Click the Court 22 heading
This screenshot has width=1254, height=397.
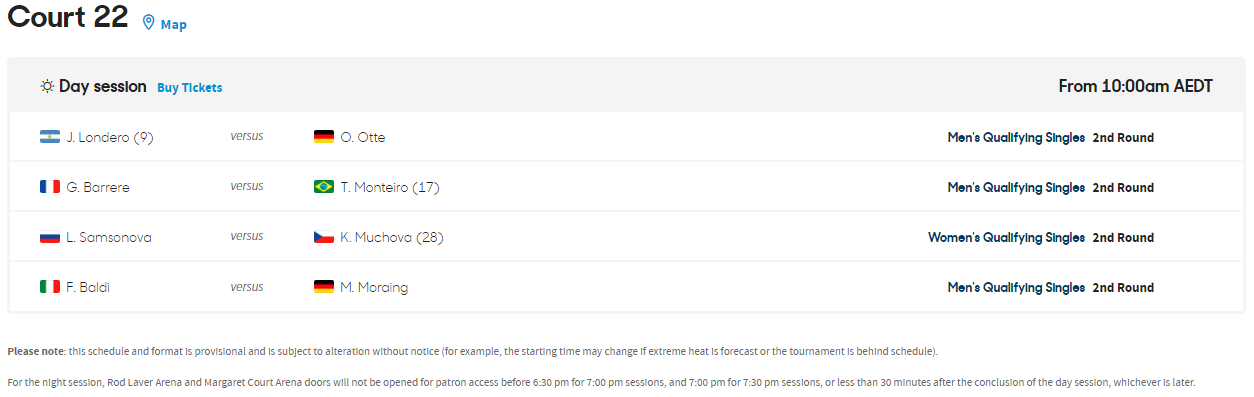[68, 16]
